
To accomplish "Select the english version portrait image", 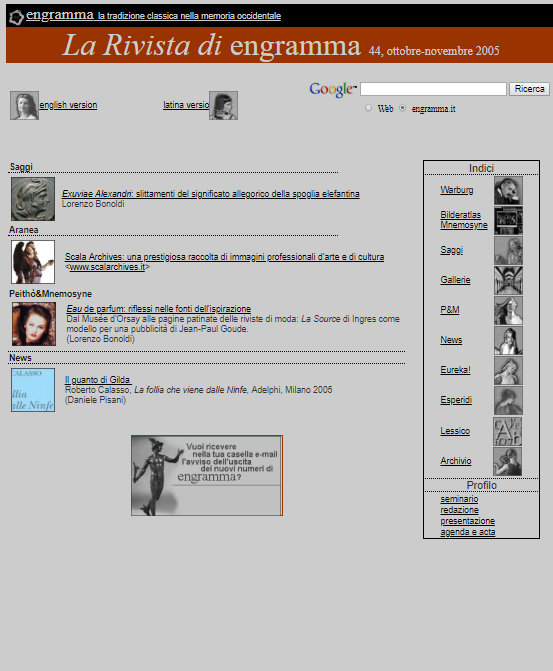I will point(24,105).
